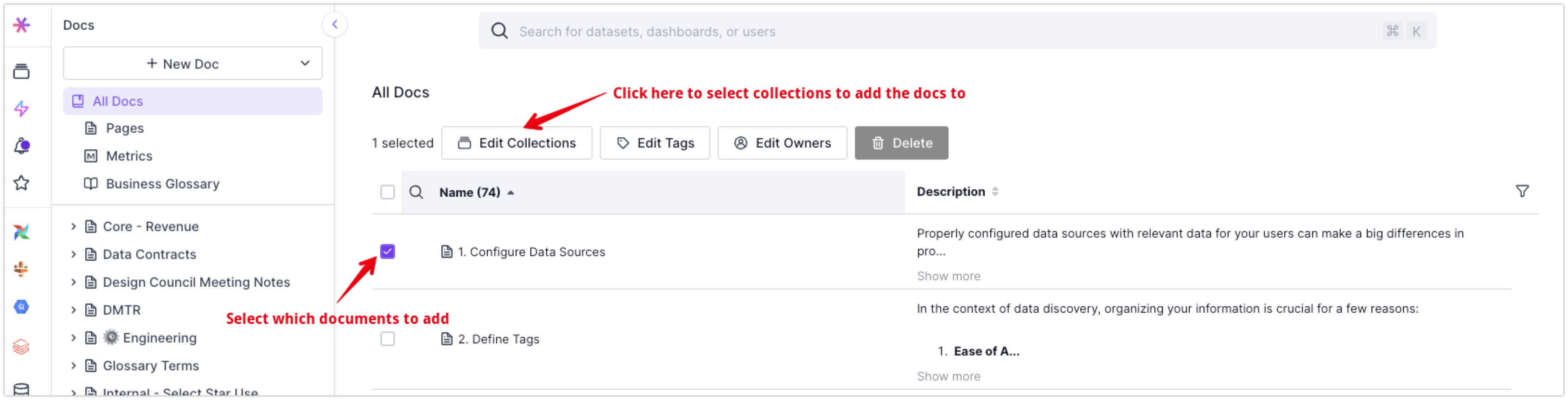Screen dimensions: 1568x400
Task: Click the search magnifier in Name column
Action: pyautogui.click(x=416, y=193)
